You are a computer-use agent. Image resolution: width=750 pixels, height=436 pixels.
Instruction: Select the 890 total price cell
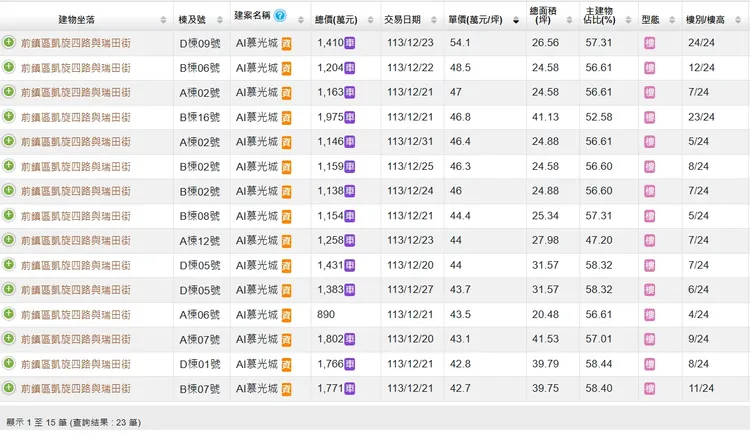[x=326, y=315]
